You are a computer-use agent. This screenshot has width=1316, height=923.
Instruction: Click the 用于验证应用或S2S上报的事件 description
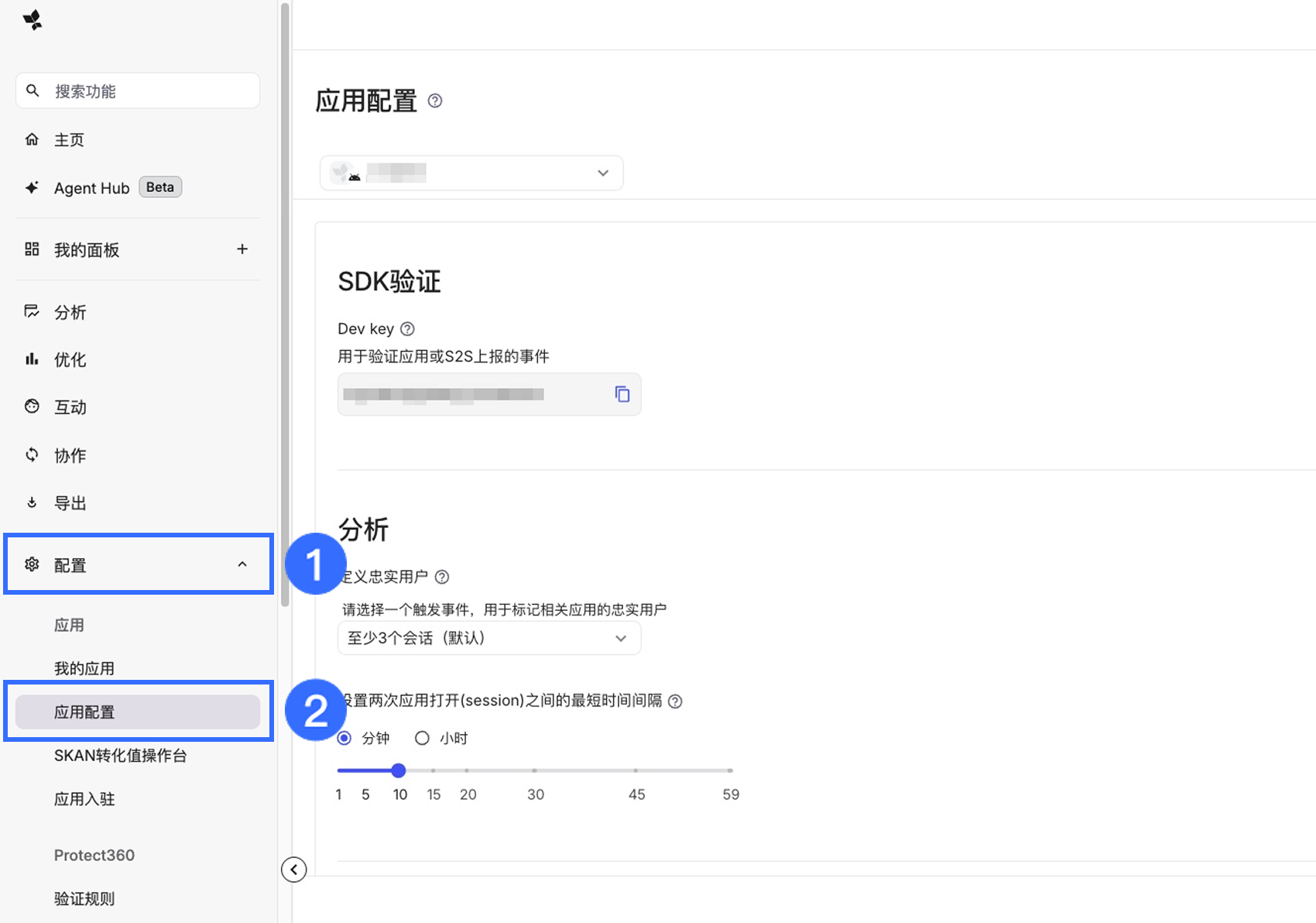444,356
